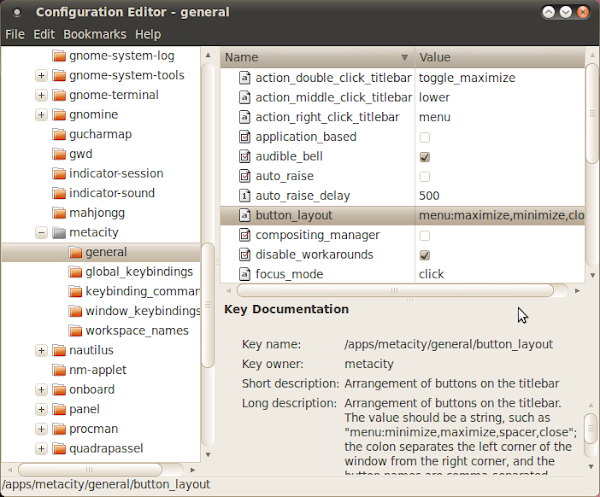
Task: Click the general folder icon
Action: tap(75, 253)
